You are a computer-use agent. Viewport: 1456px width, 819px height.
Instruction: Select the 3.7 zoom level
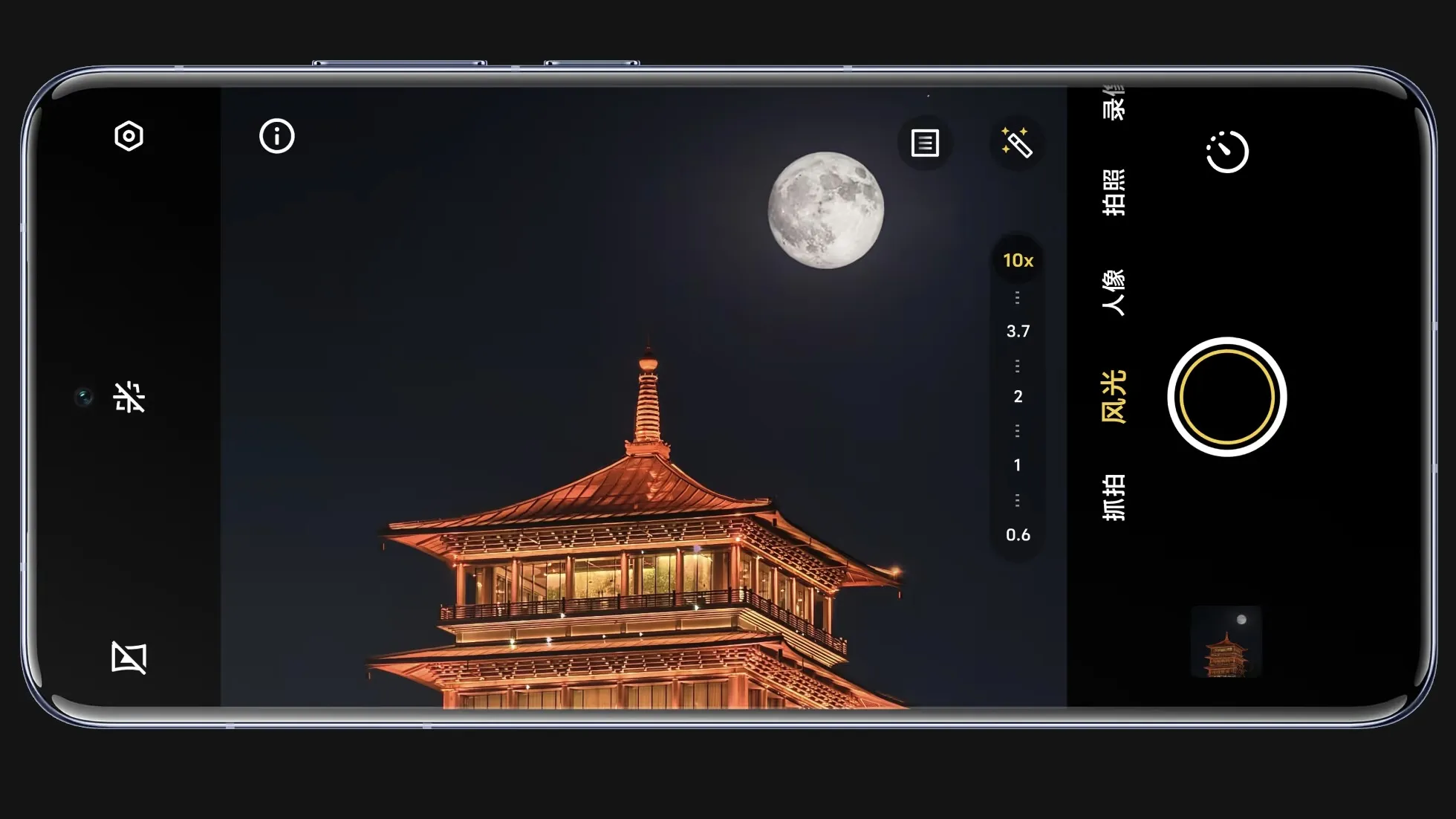tap(1018, 331)
